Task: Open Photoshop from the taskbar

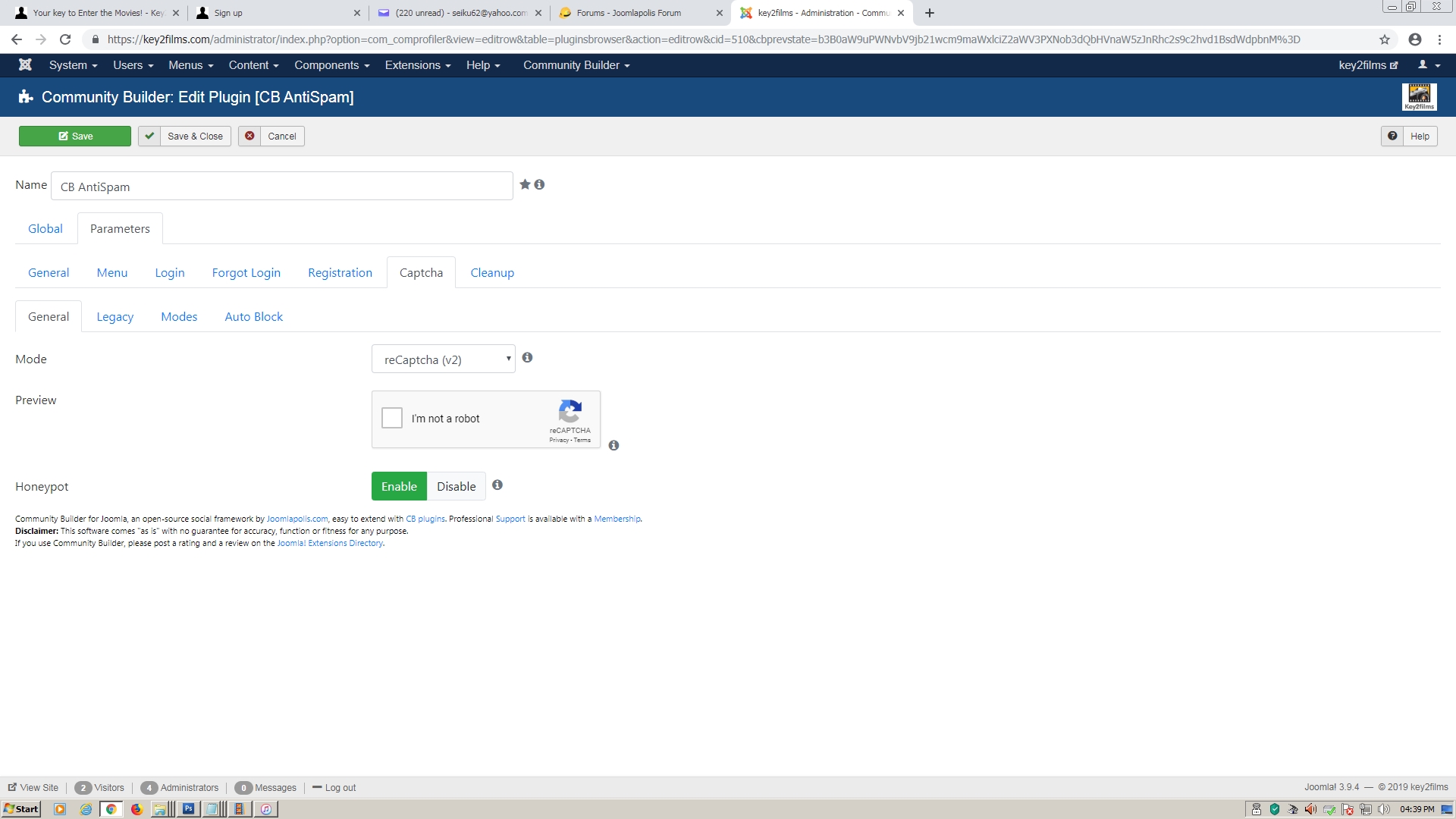Action: [188, 809]
